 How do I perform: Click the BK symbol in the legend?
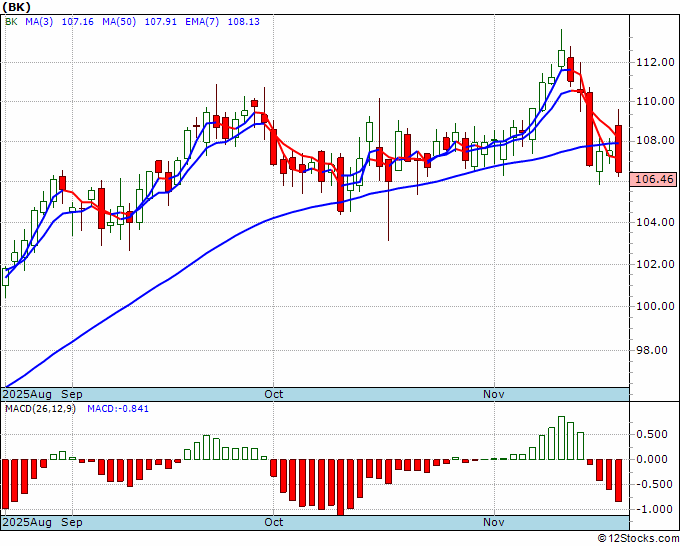pyautogui.click(x=11, y=22)
